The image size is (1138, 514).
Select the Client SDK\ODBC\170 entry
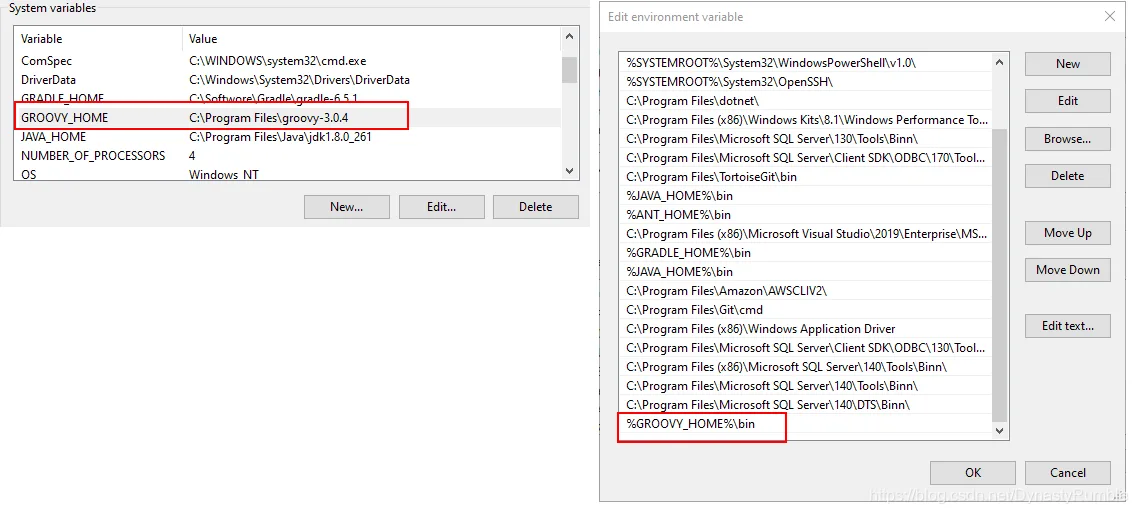pos(806,158)
